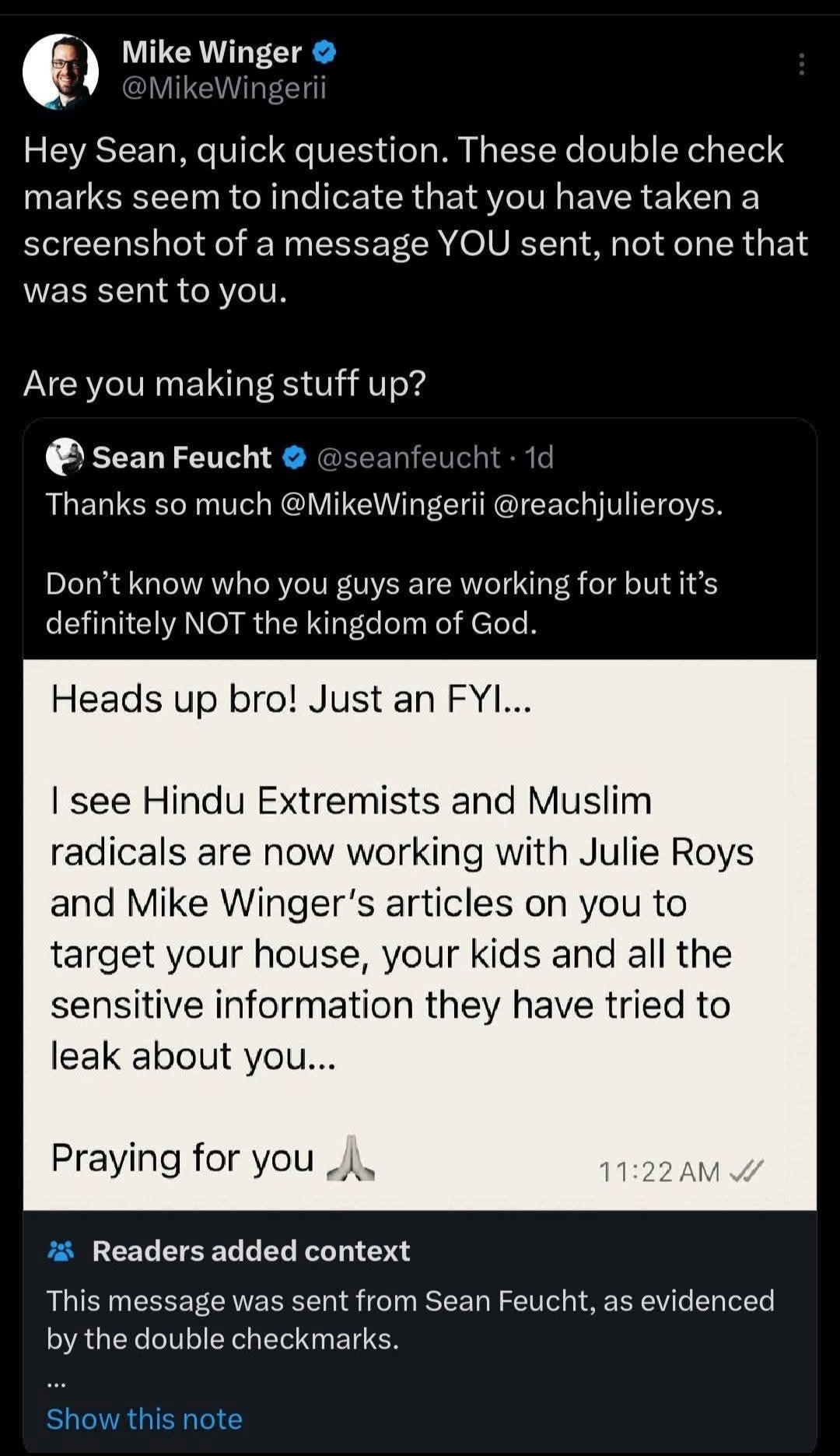This screenshot has height=1456, width=840.
Task: Open the Mike Winger display name
Action: [212, 52]
